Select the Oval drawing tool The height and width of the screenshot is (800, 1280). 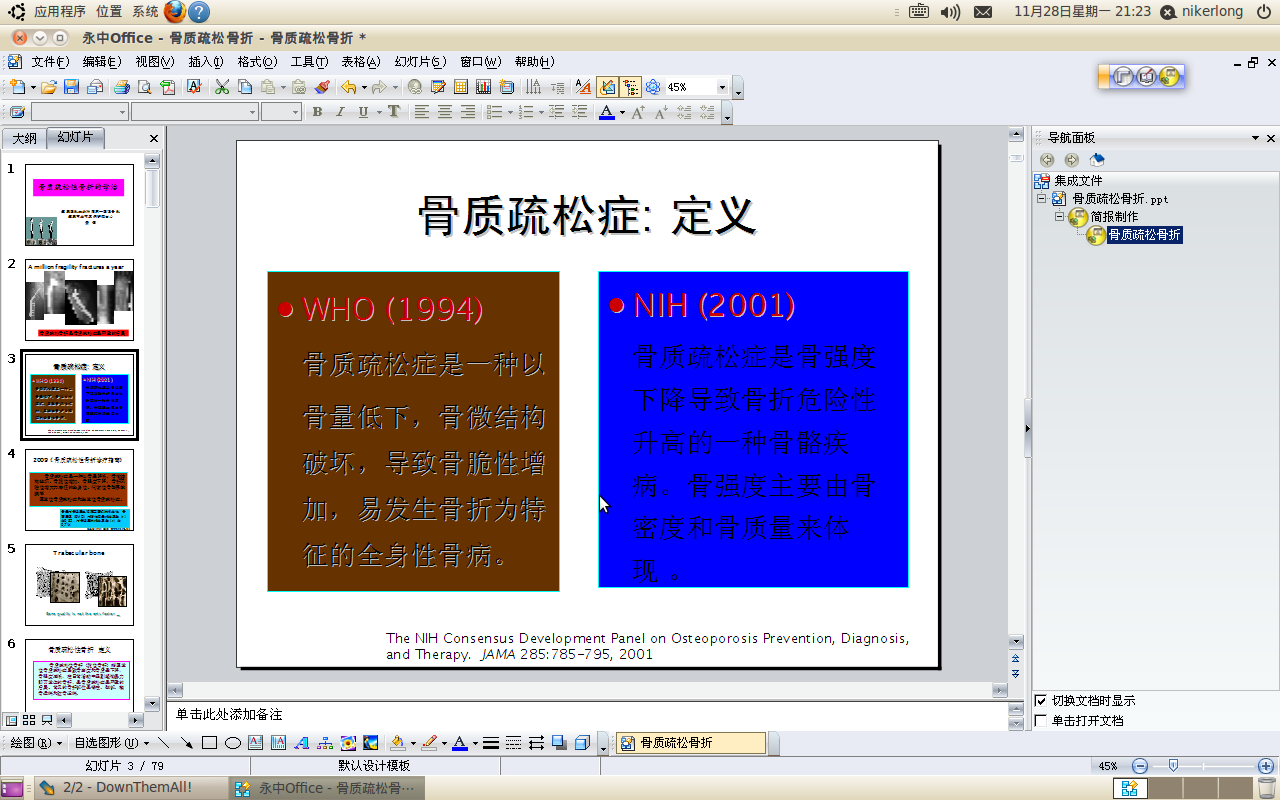232,743
